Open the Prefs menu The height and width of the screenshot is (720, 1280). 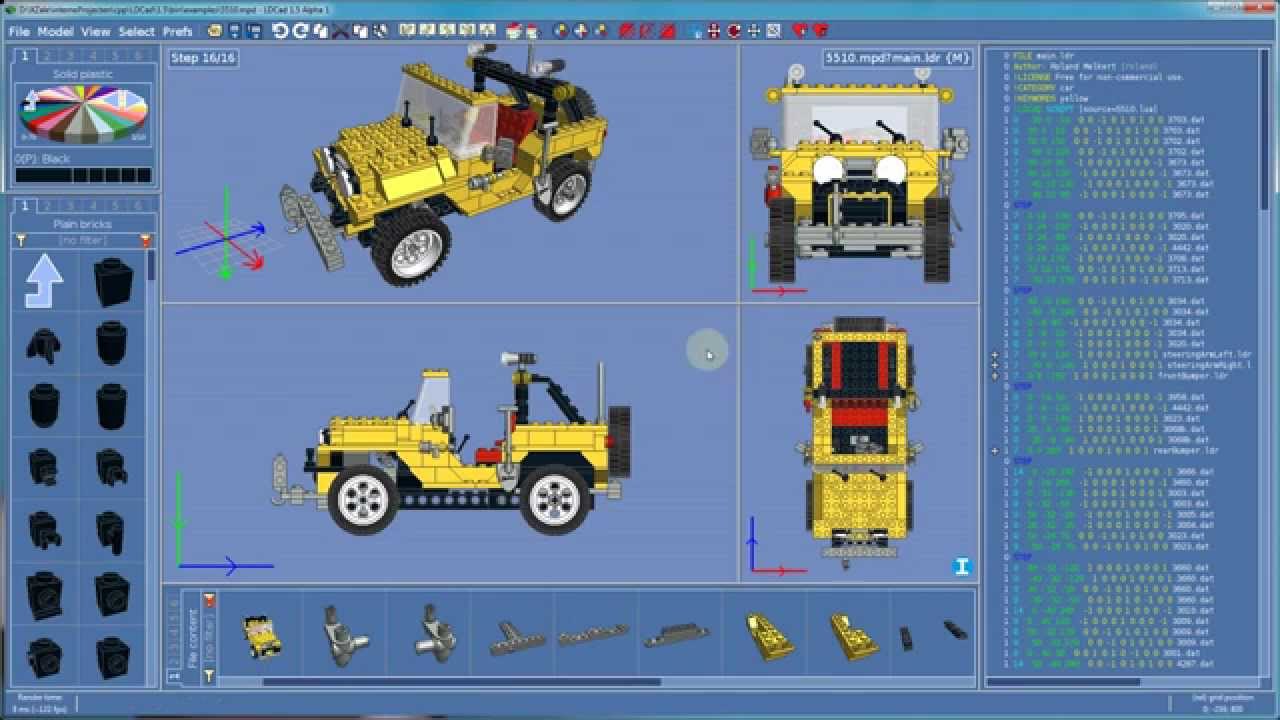tap(177, 31)
